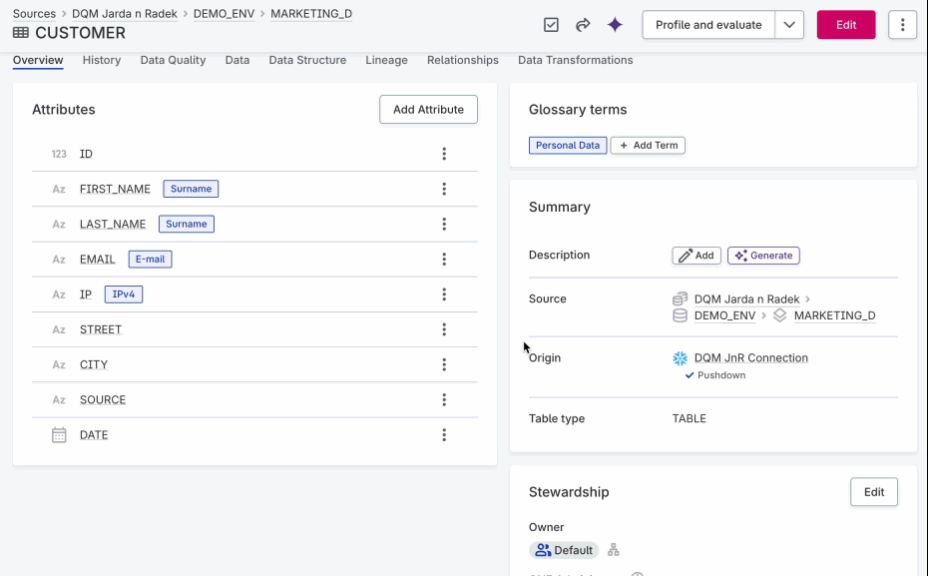The image size is (928, 576).
Task: Open the CITY attribute
Action: [94, 365]
